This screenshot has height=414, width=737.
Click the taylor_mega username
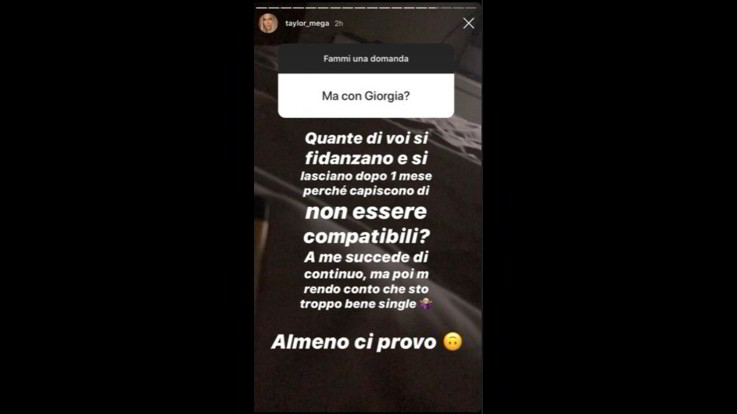(x=307, y=23)
